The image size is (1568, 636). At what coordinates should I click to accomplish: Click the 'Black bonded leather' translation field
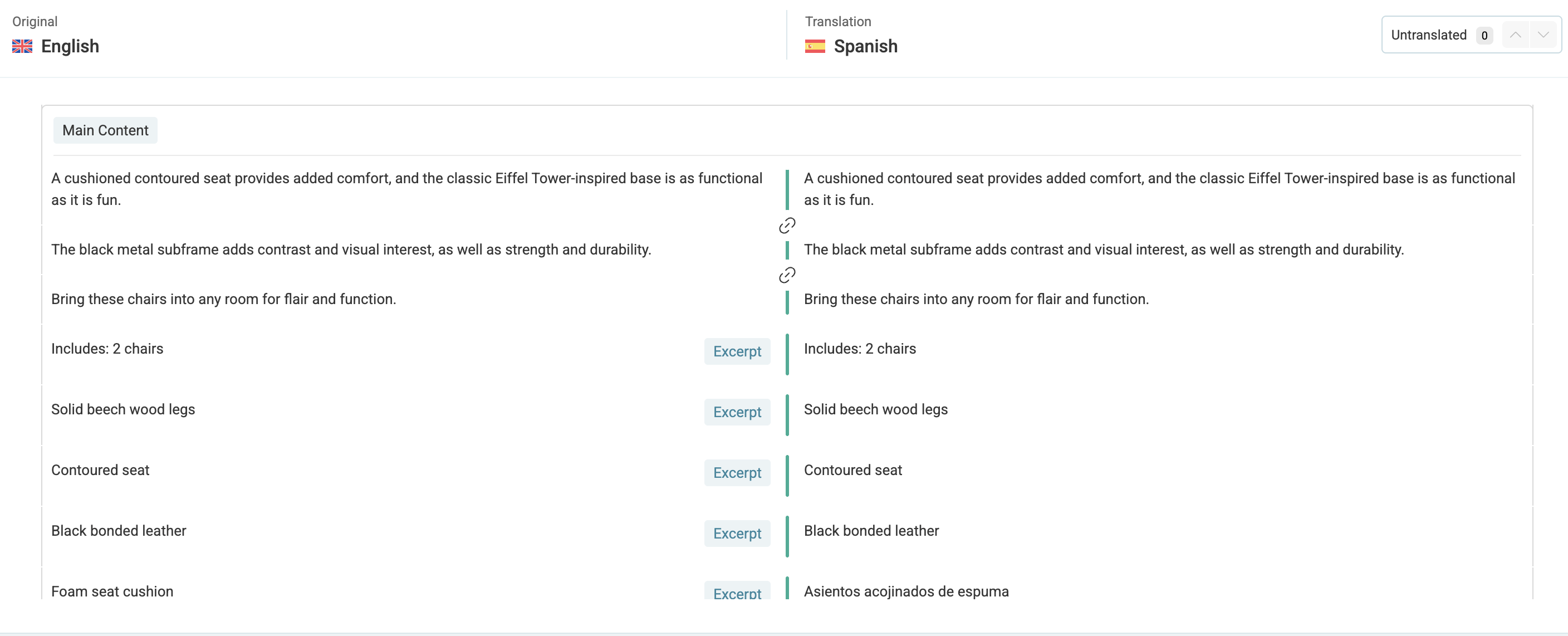click(x=871, y=531)
